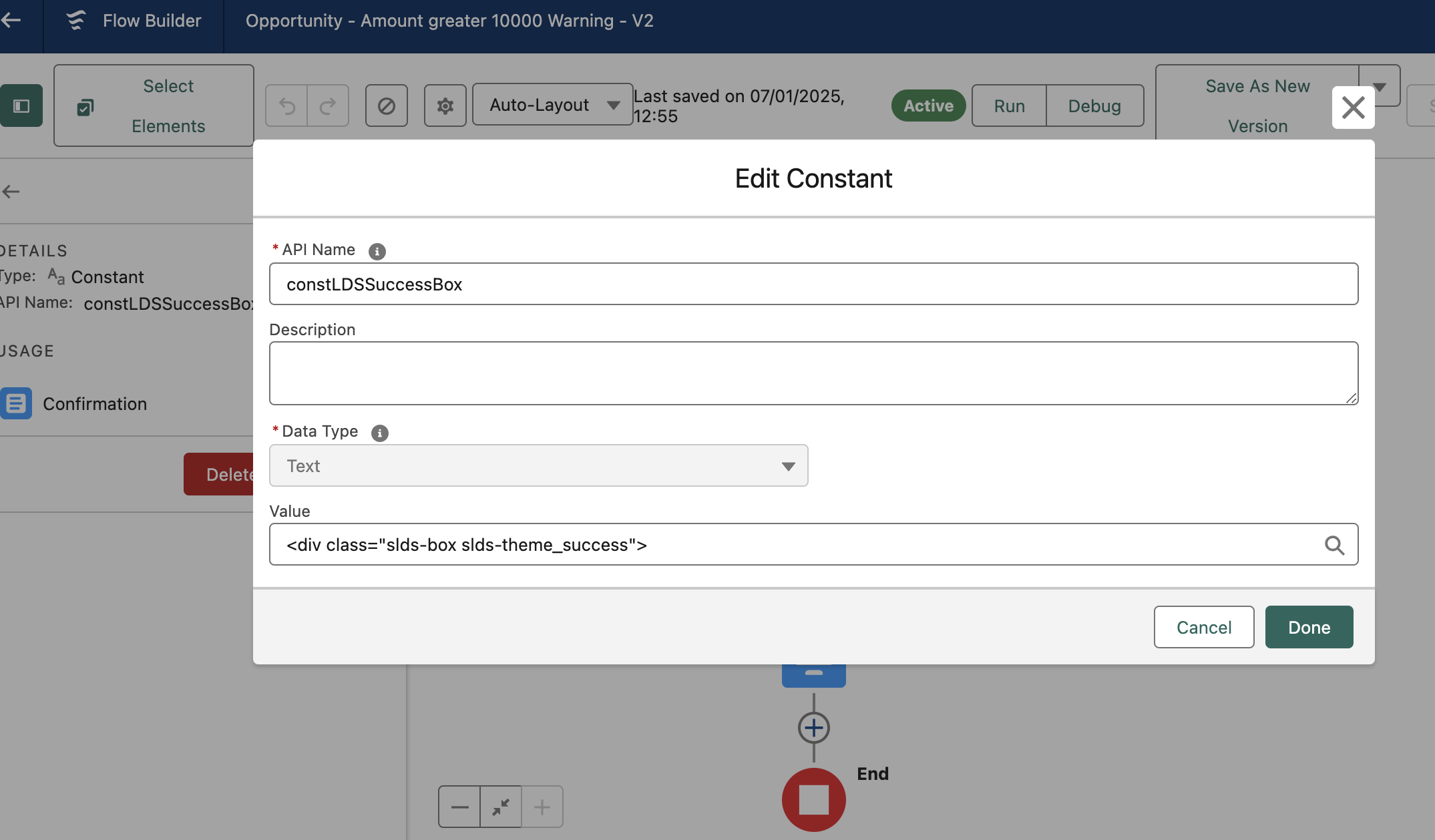
Task: Click the Debug button
Action: pos(1094,106)
